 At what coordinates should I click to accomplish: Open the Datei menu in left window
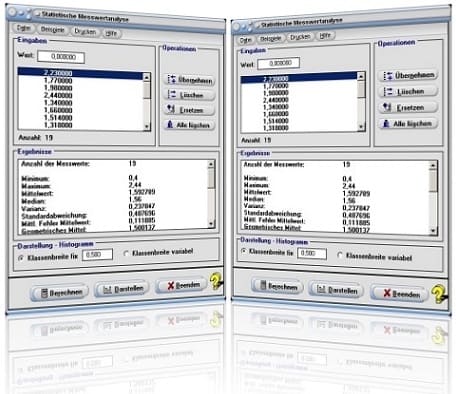(x=23, y=28)
